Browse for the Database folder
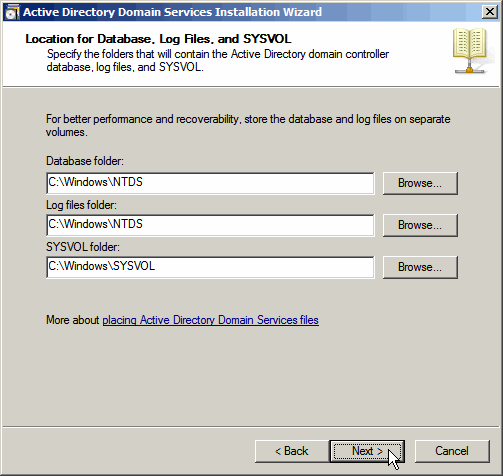Screen dimensions: 503x476 click(420, 183)
